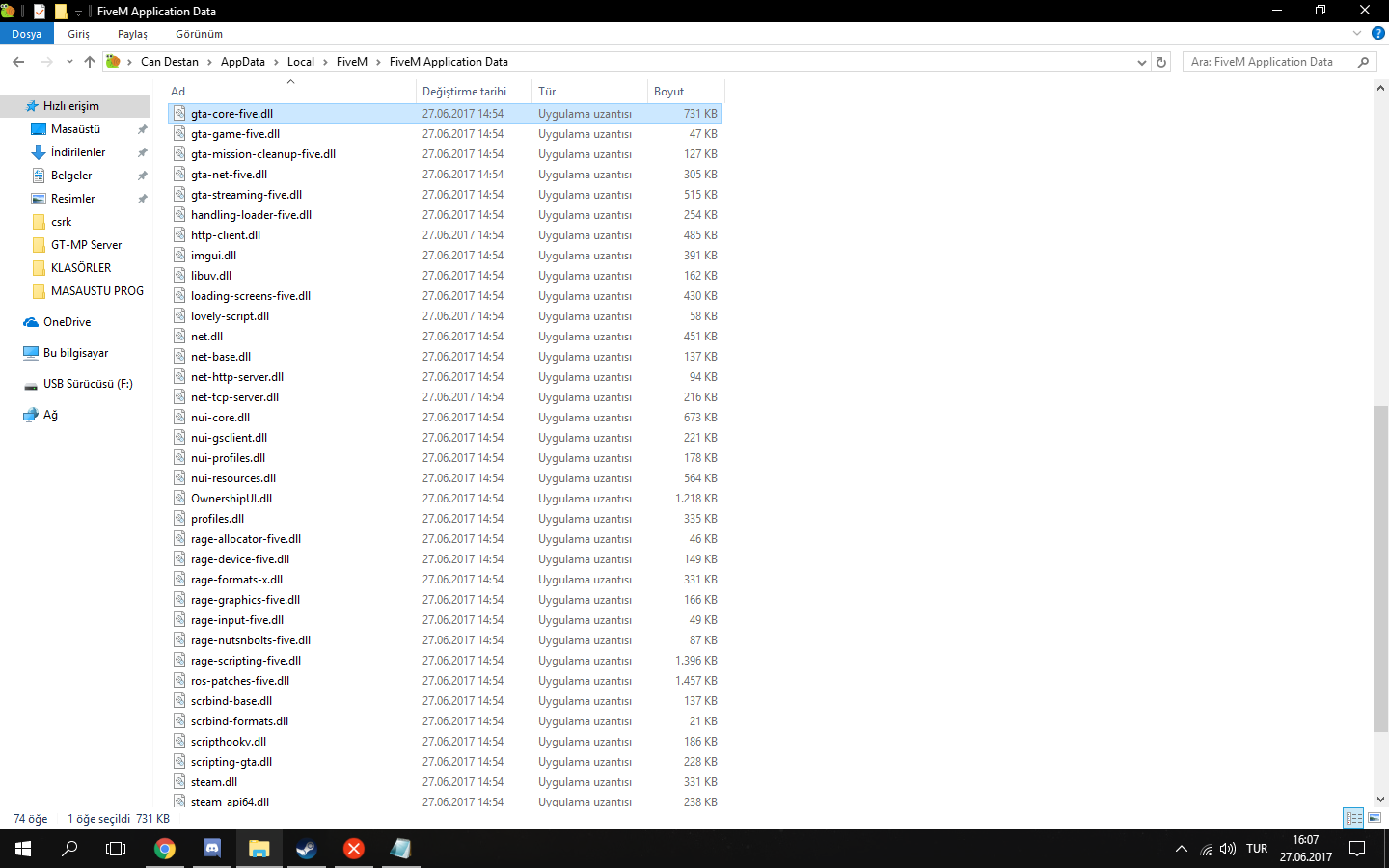Viewport: 1389px width, 868px height.
Task: Navigate to AppData in breadcrumb
Action: pyautogui.click(x=243, y=62)
